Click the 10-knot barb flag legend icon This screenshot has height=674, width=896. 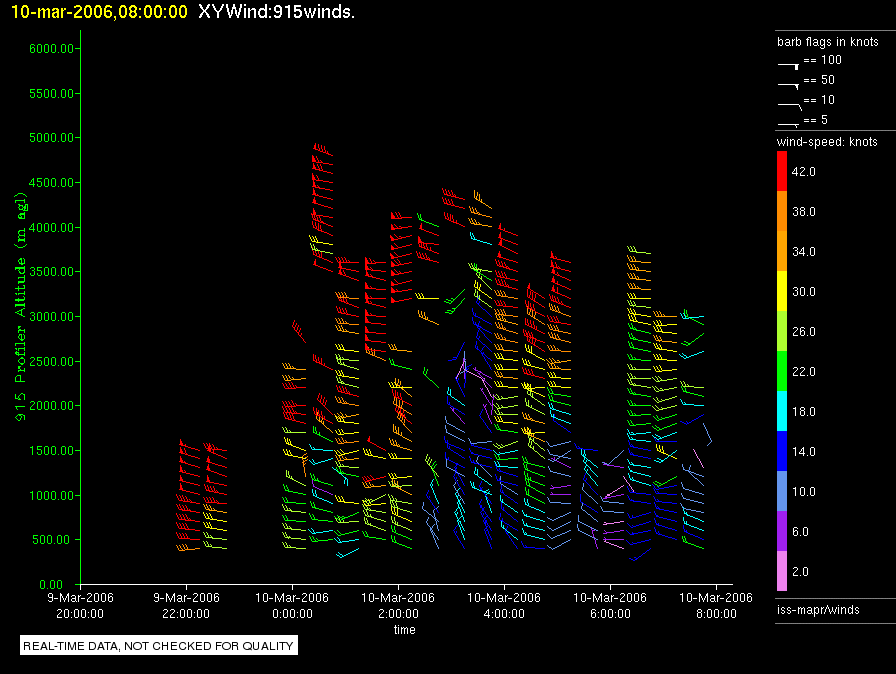tap(789, 102)
